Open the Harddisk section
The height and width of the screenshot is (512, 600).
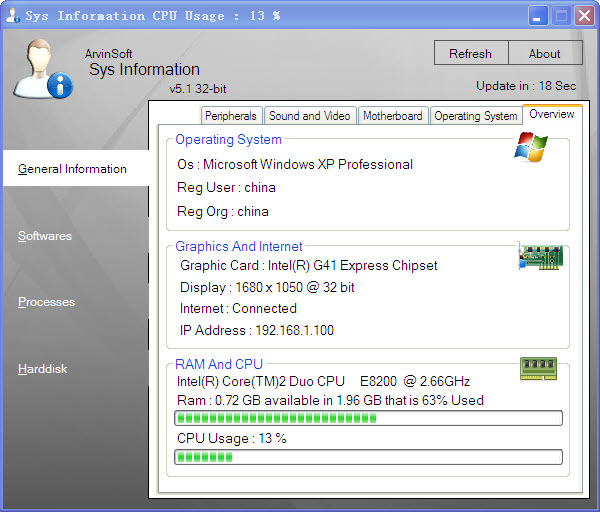[42, 369]
